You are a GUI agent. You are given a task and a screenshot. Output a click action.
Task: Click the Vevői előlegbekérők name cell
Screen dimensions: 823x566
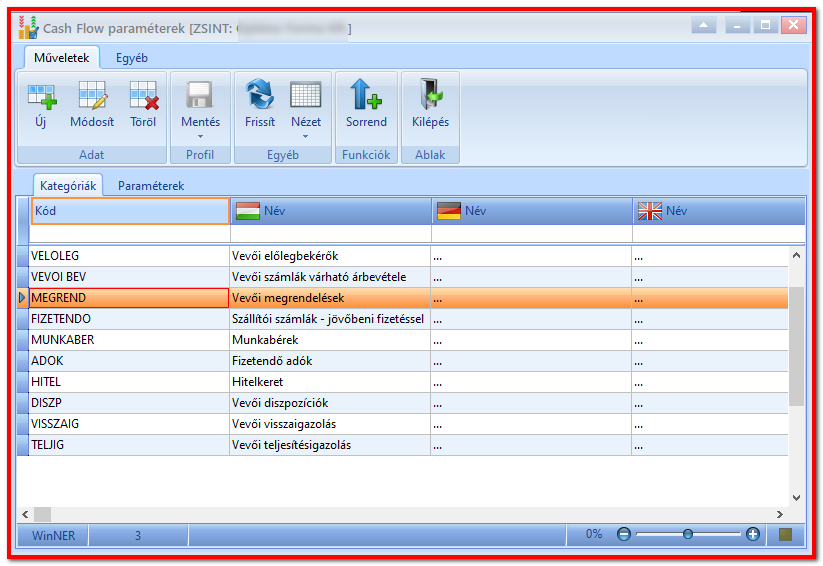330,256
